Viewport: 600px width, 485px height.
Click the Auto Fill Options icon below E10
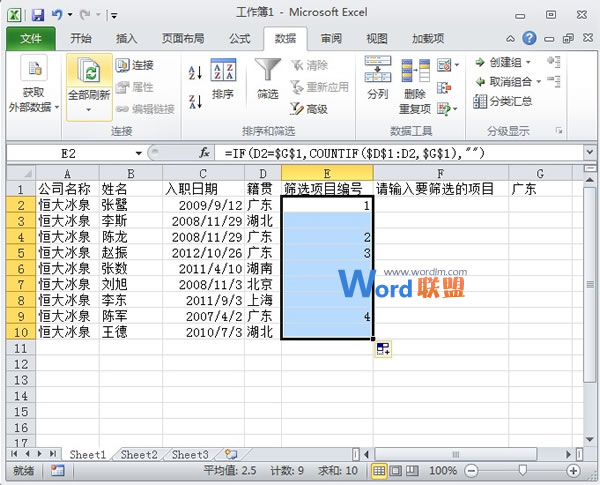384,348
